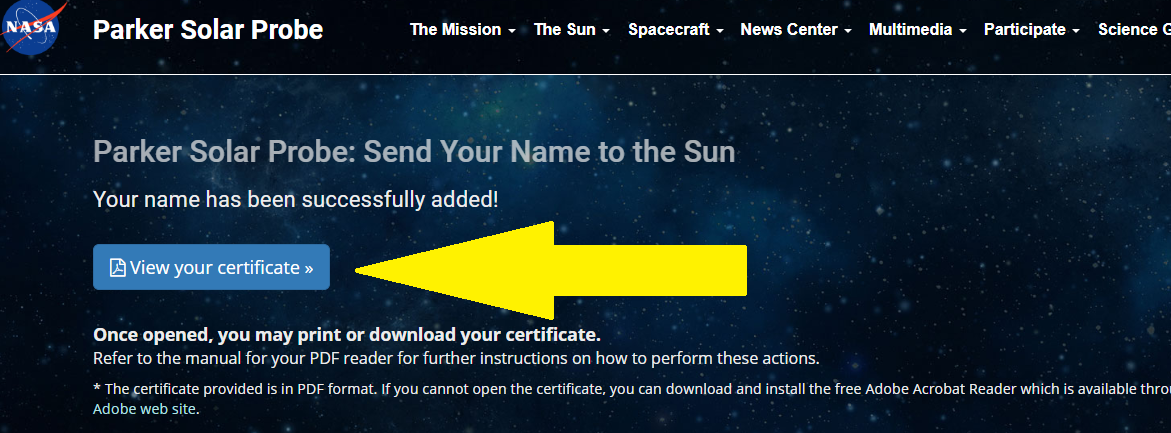Image resolution: width=1171 pixels, height=433 pixels.
Task: Expand the caret beside The Mission
Action: coord(512,31)
